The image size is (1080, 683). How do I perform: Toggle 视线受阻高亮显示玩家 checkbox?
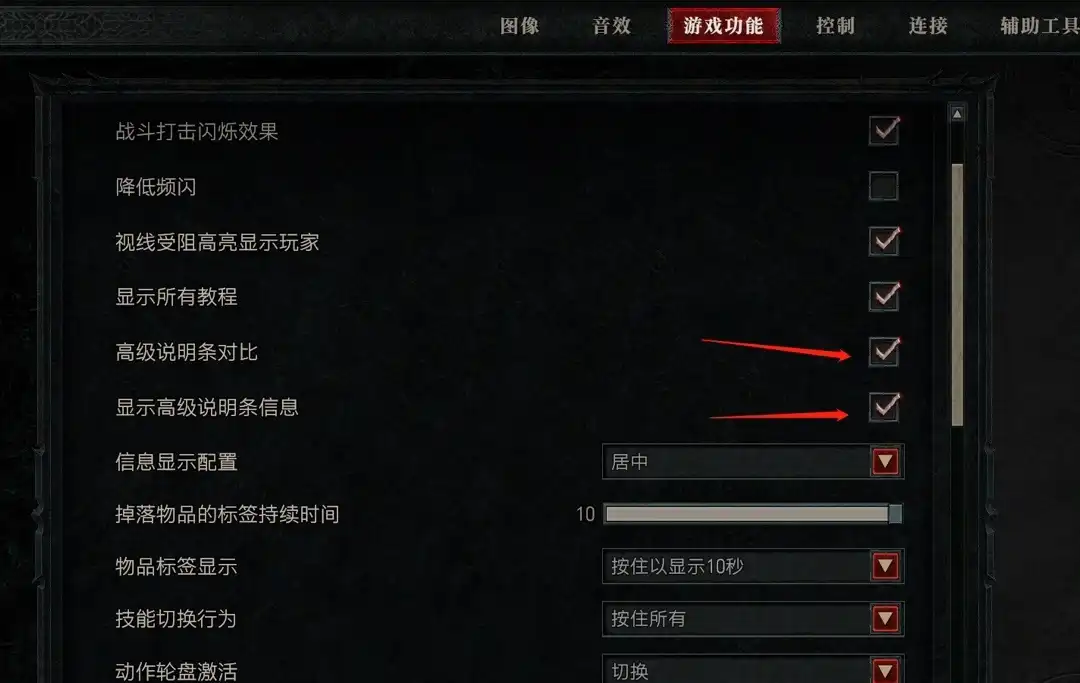tap(884, 241)
